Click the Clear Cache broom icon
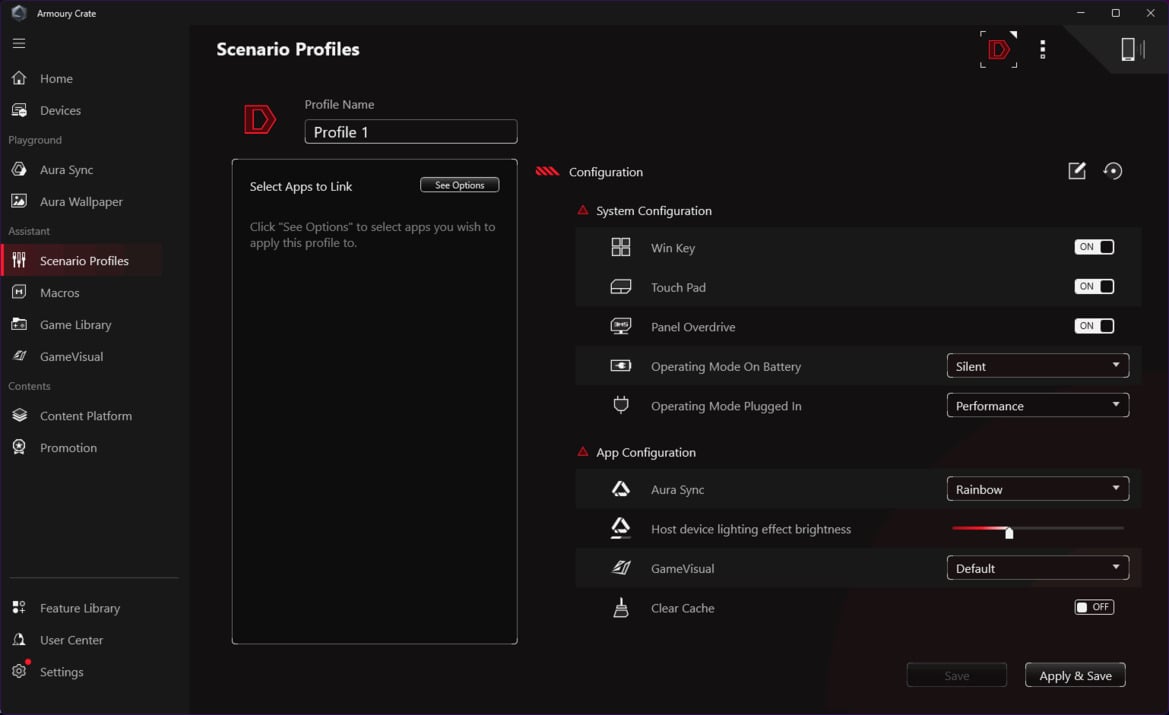This screenshot has height=715, width=1169. (620, 608)
